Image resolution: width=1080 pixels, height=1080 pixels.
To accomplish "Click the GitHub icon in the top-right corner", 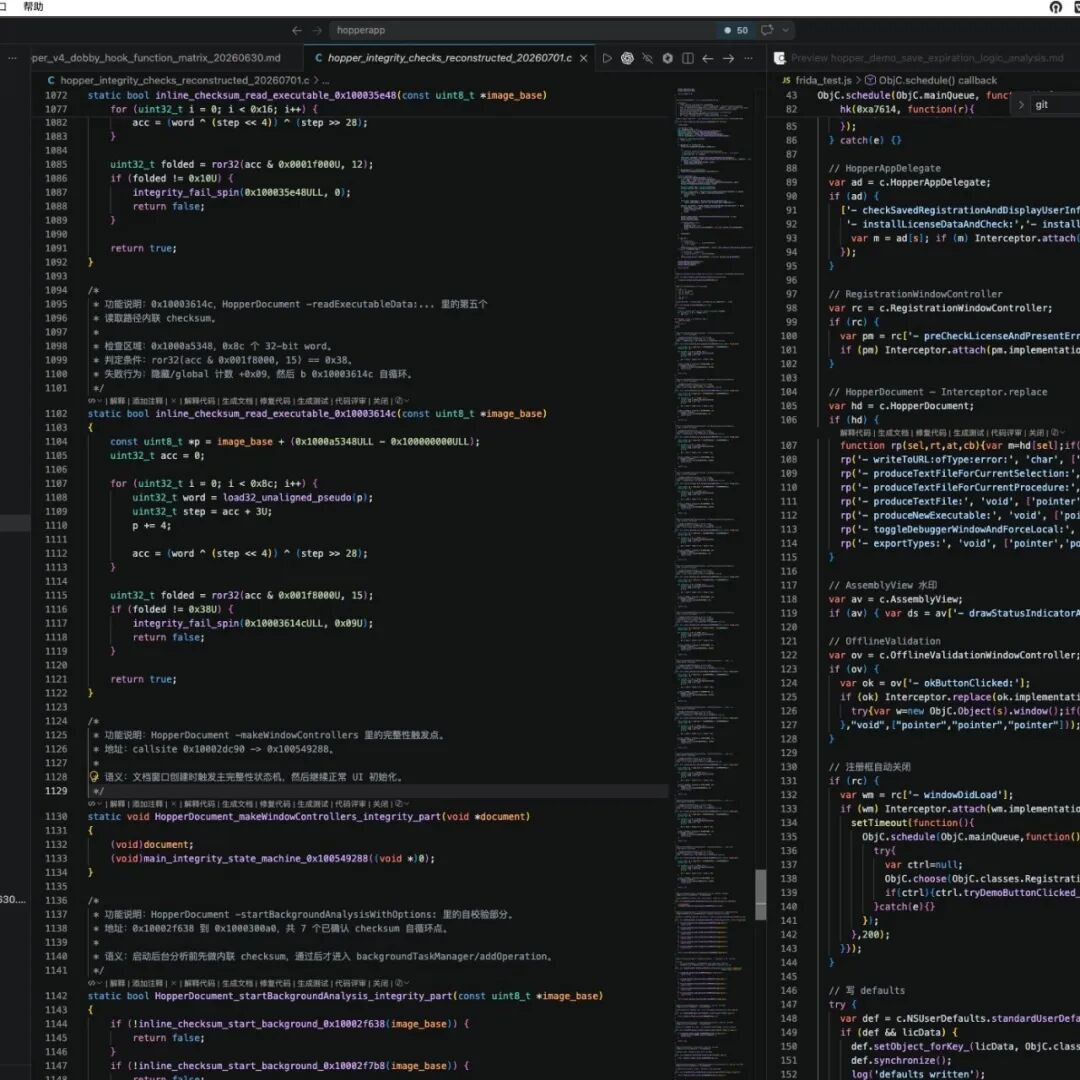I will coord(1055,7).
